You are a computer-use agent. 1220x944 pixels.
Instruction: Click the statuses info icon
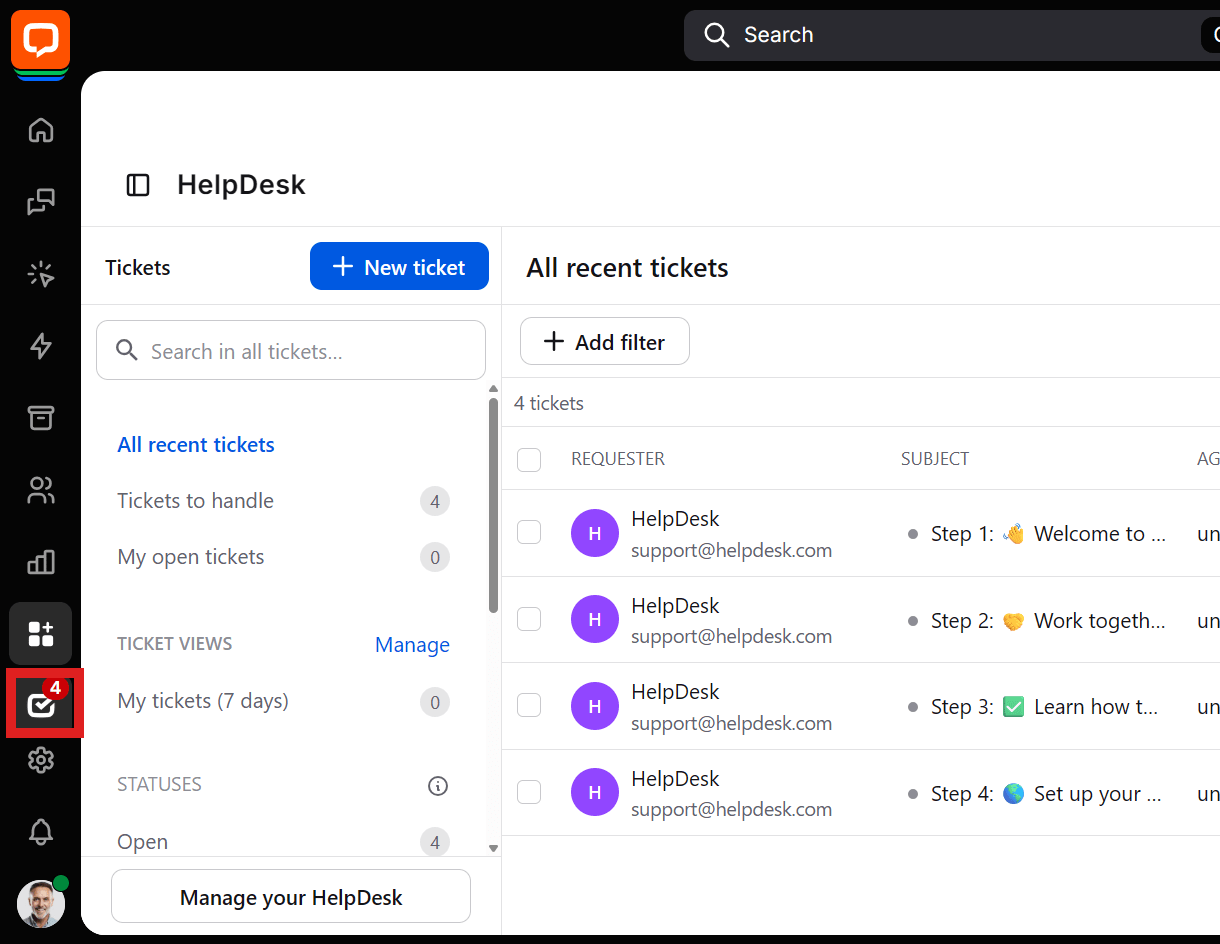(438, 786)
